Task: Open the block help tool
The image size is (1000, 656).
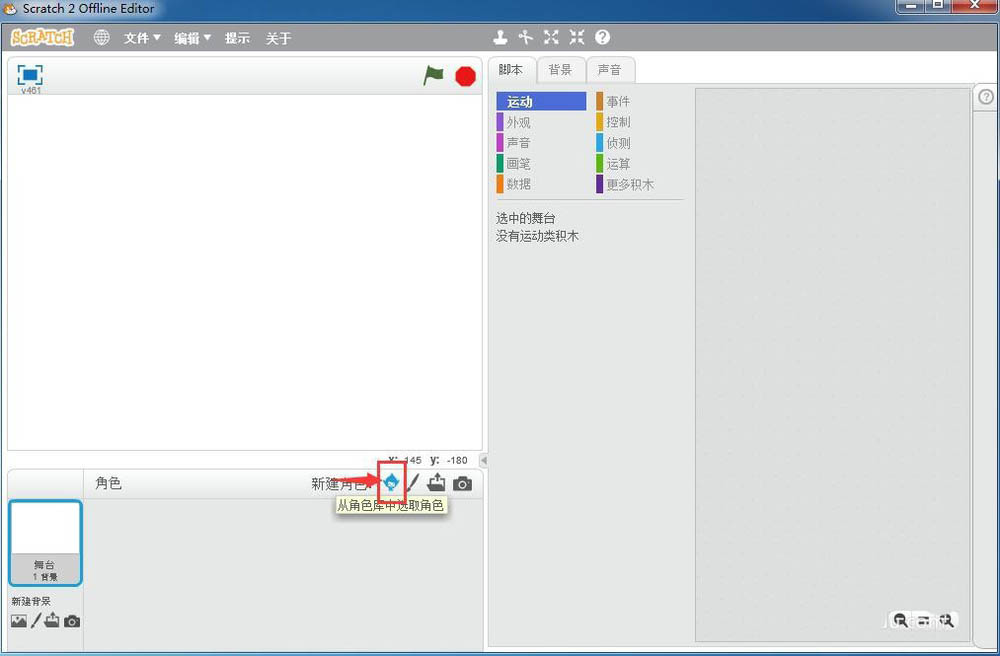Action: point(601,37)
